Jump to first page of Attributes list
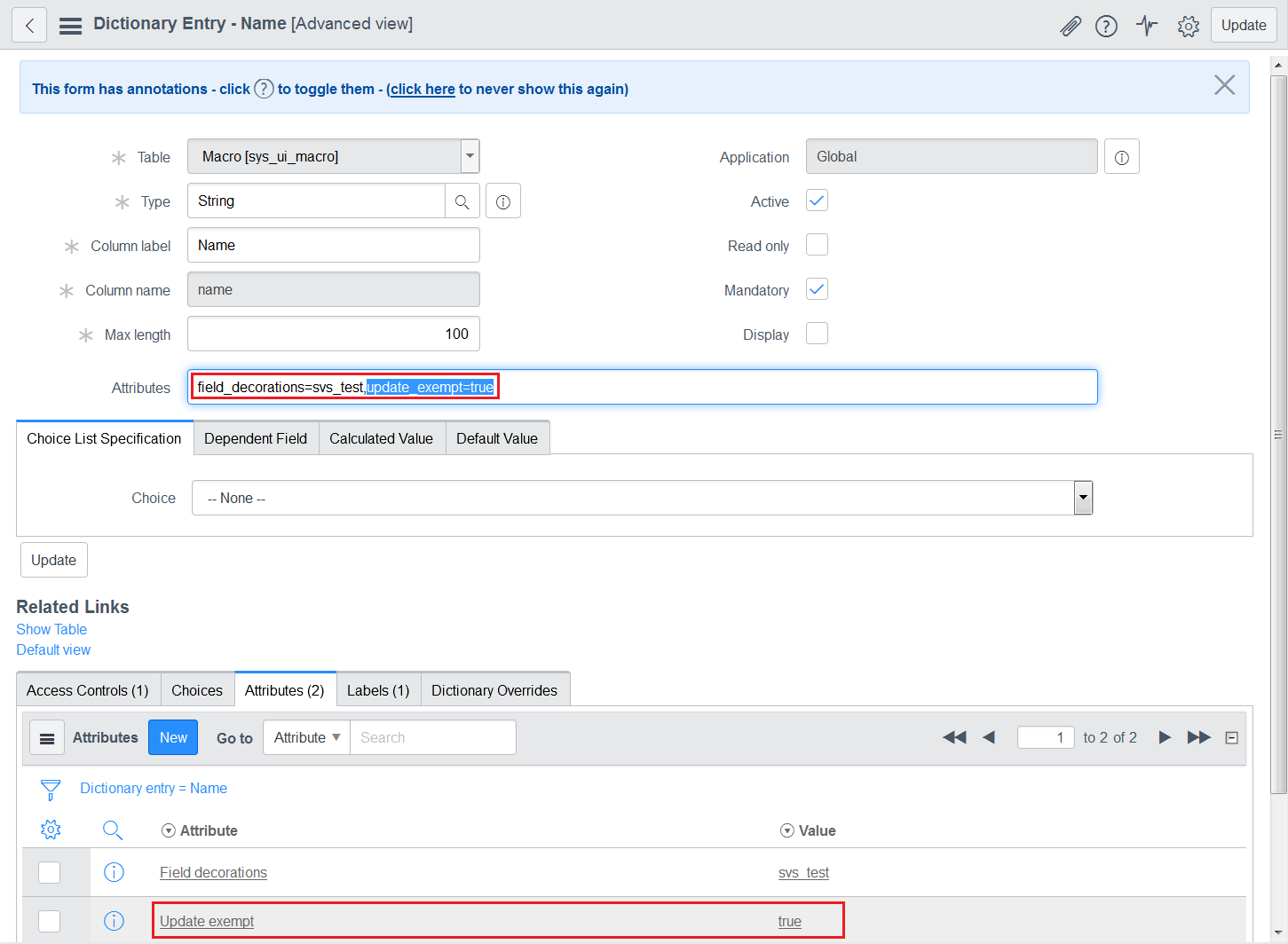The image size is (1288, 944). (954, 737)
